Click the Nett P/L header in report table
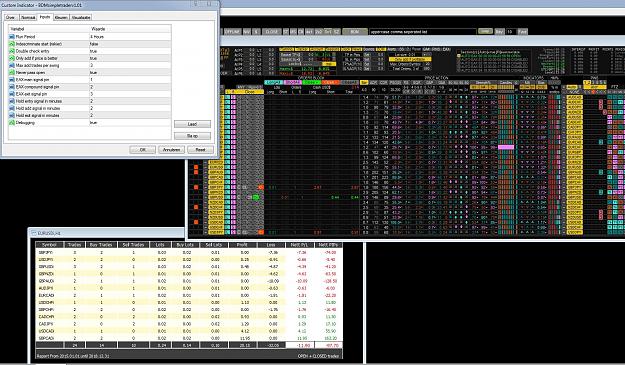 click(300, 245)
